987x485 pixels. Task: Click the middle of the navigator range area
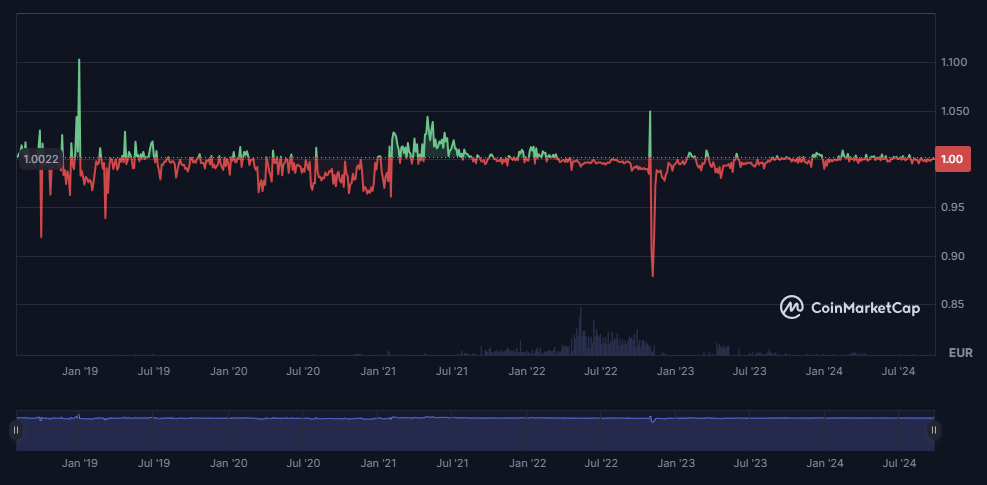tap(475, 432)
